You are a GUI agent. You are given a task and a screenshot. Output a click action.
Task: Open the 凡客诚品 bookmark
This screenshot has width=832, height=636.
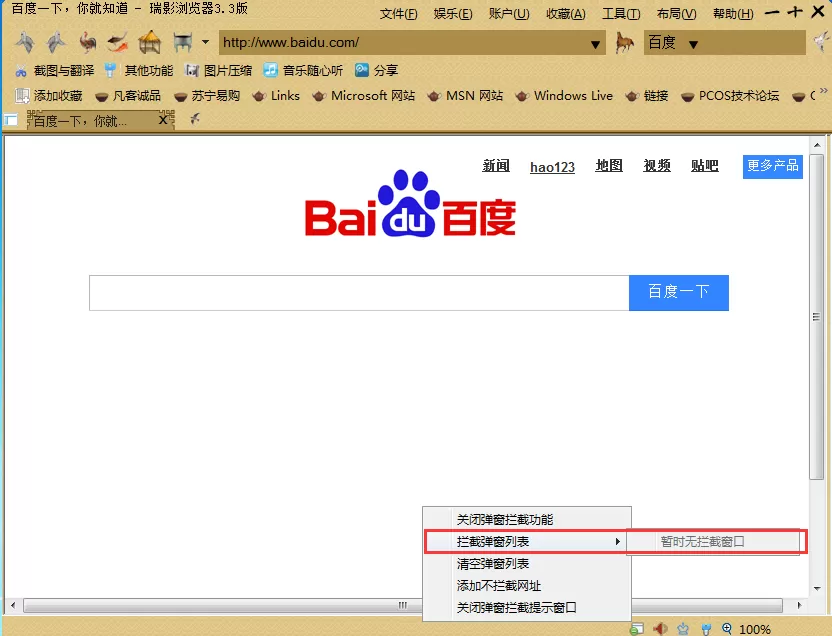tap(128, 95)
